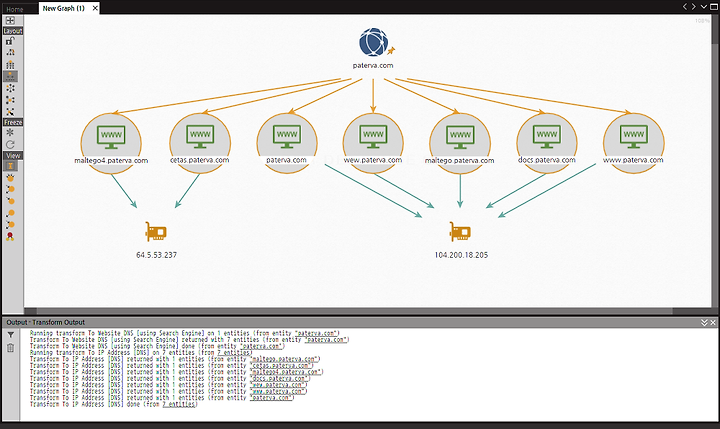Screen dimensions: 720x429
Task: Click the scroll tabs left arrow
Action: [685, 6]
